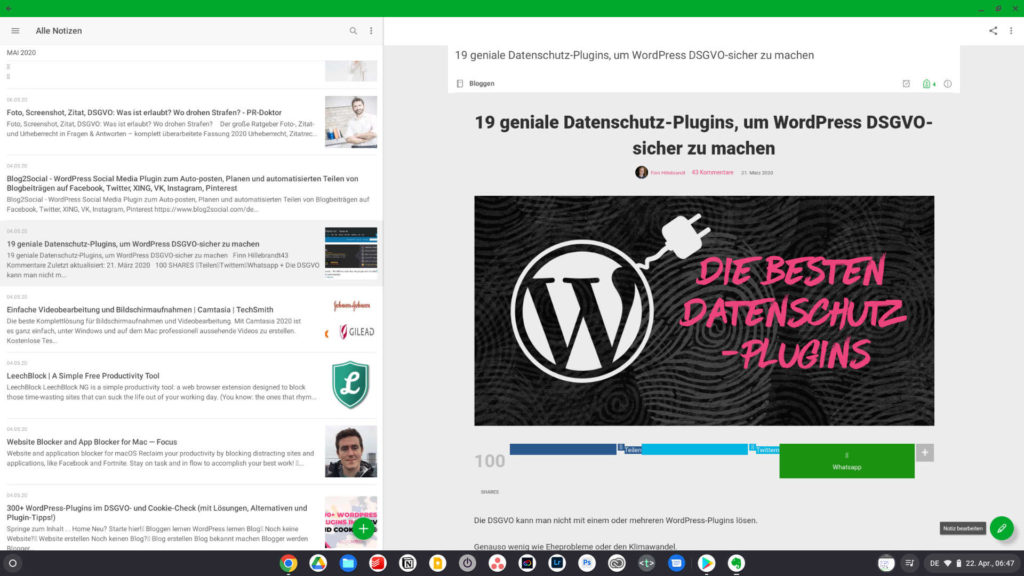Launch Notion from the shelf
This screenshot has width=1024, height=576.
tap(408, 563)
